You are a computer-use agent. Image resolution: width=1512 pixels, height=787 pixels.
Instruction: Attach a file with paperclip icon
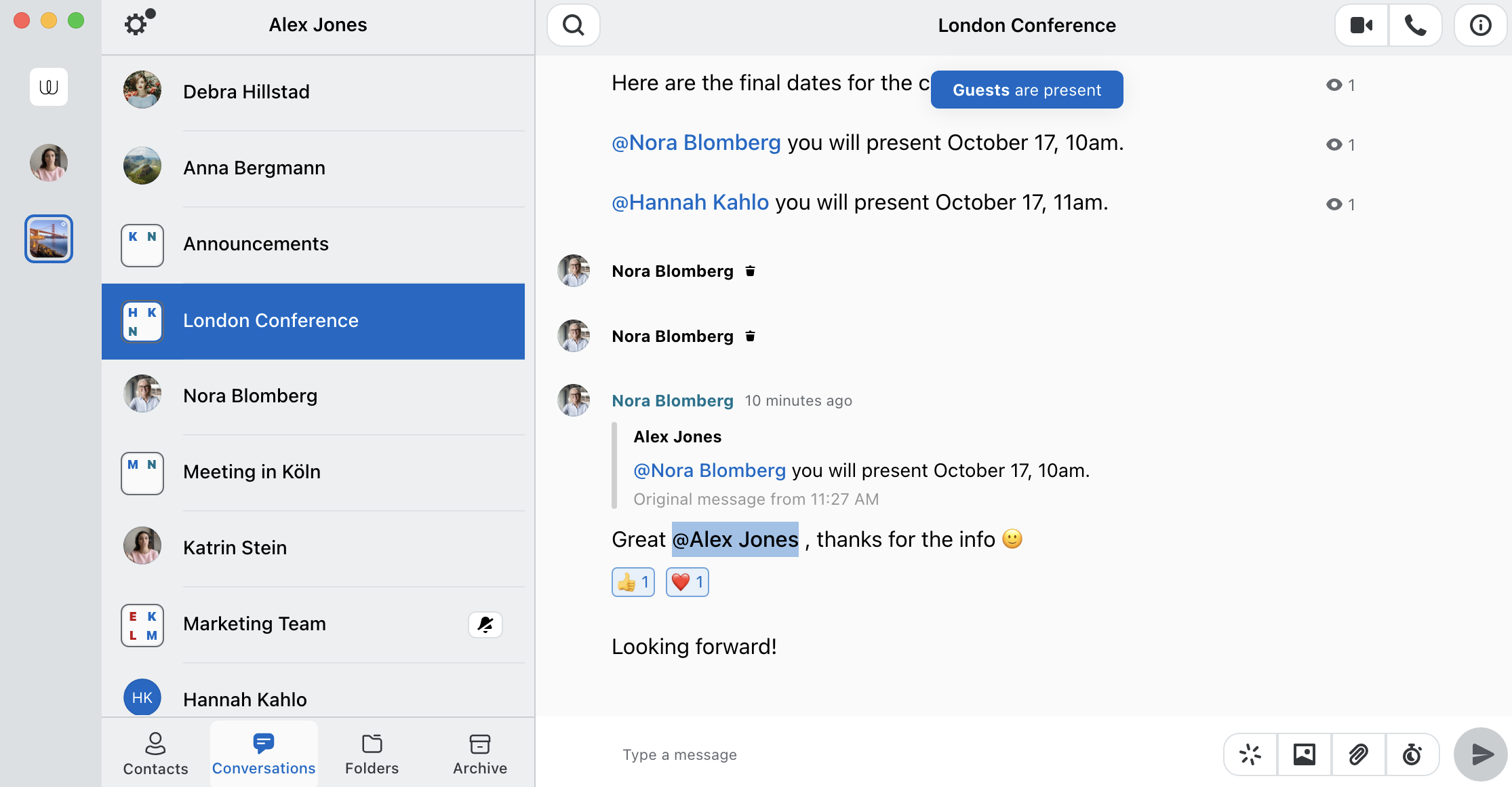(x=1358, y=754)
